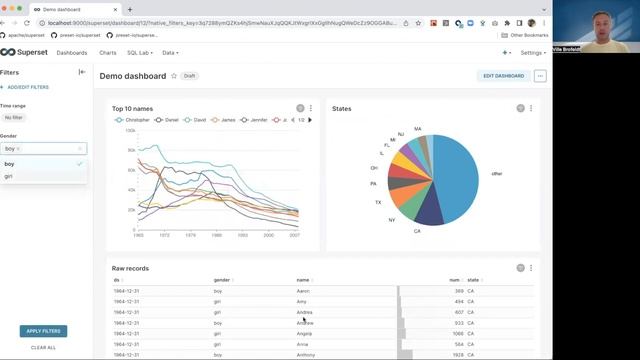
Task: Open the browser tab search chevron
Action: [x=544, y=9]
